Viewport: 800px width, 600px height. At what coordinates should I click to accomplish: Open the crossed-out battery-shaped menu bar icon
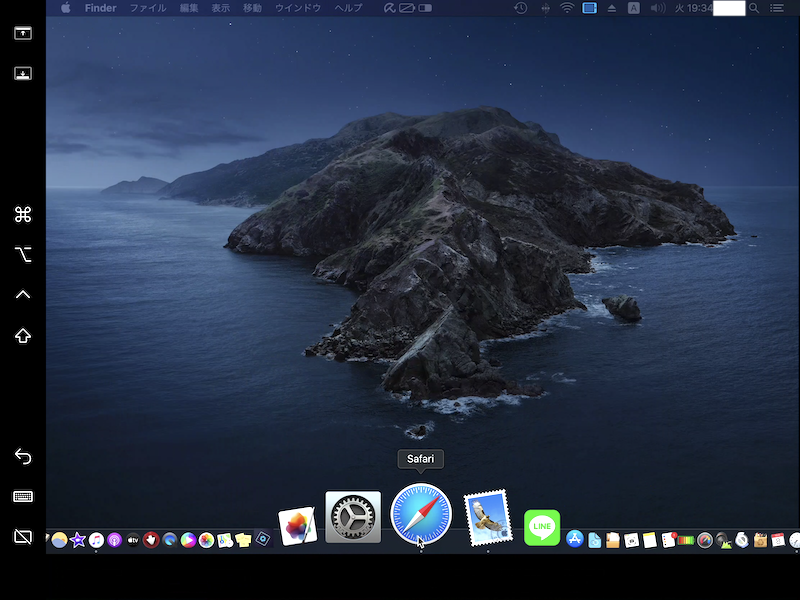click(407, 8)
